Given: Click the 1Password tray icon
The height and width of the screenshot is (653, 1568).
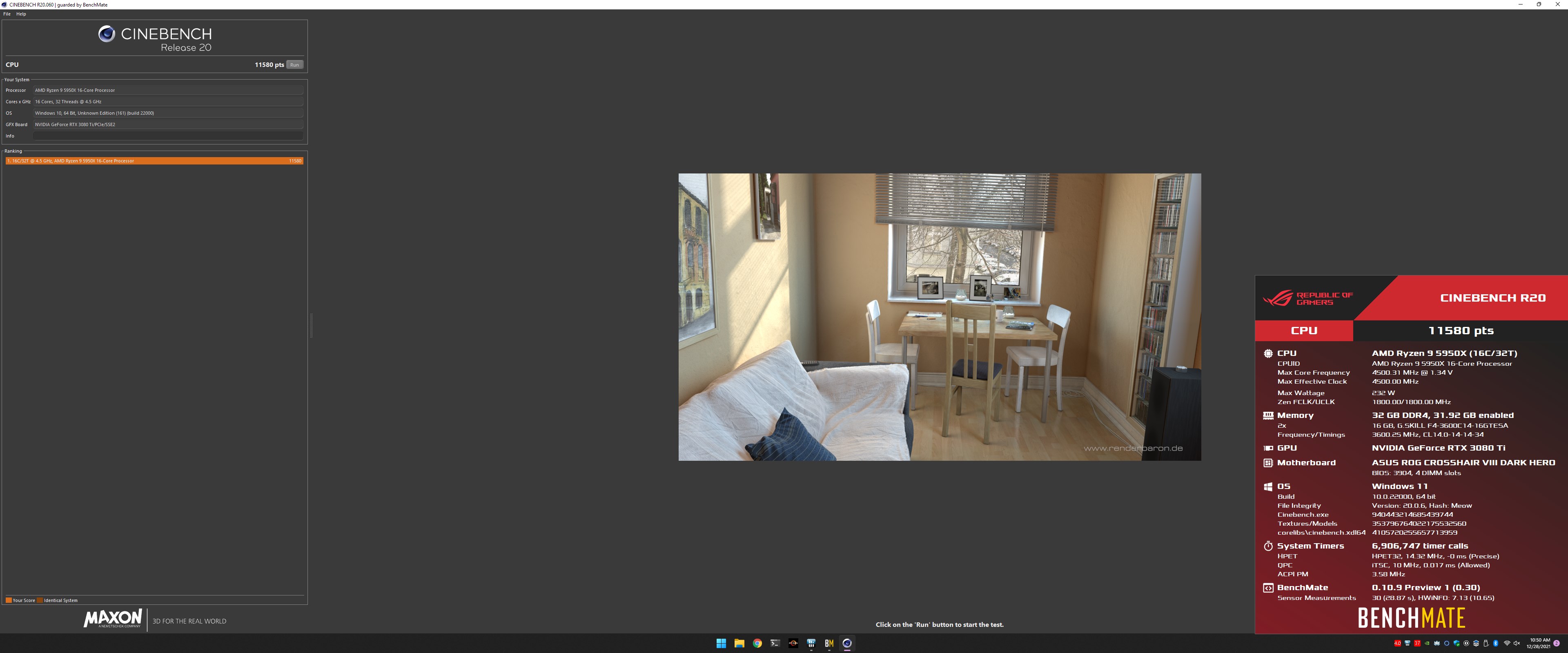Looking at the screenshot, I should (1466, 643).
